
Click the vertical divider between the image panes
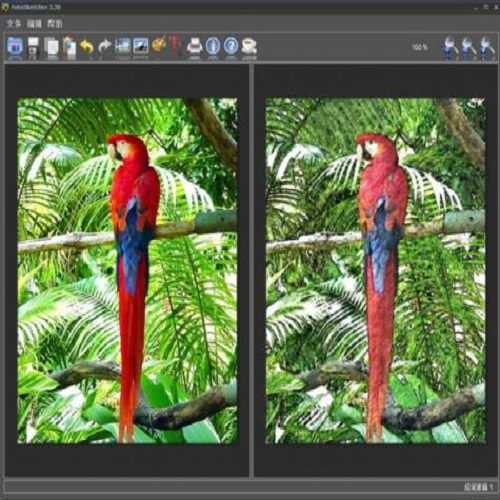[x=252, y=270]
